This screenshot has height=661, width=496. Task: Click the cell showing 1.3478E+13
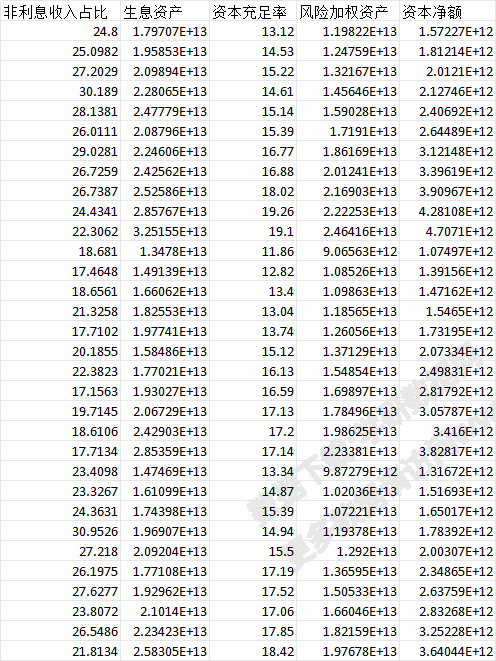click(165, 252)
